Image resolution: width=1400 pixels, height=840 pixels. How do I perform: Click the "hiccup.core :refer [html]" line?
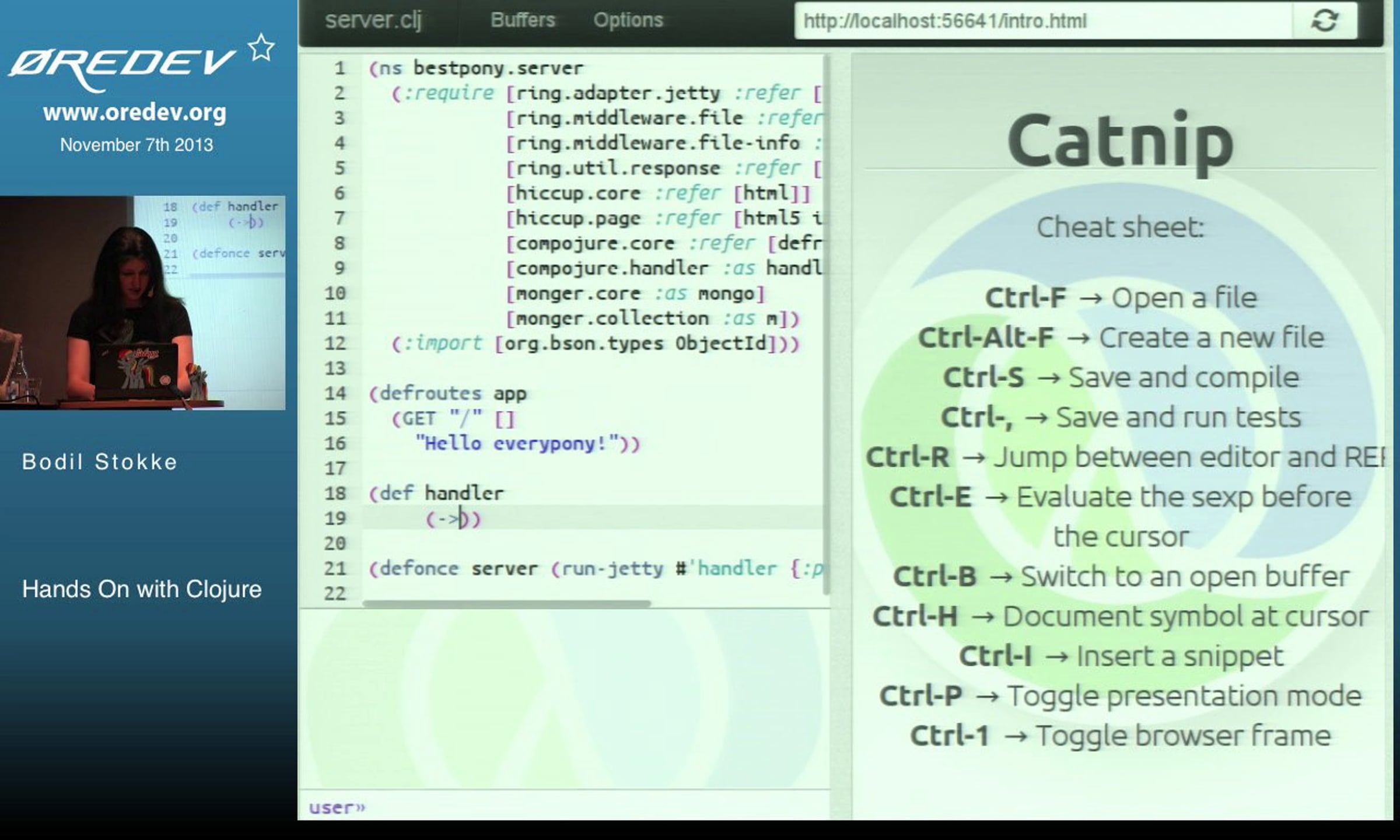(x=658, y=193)
